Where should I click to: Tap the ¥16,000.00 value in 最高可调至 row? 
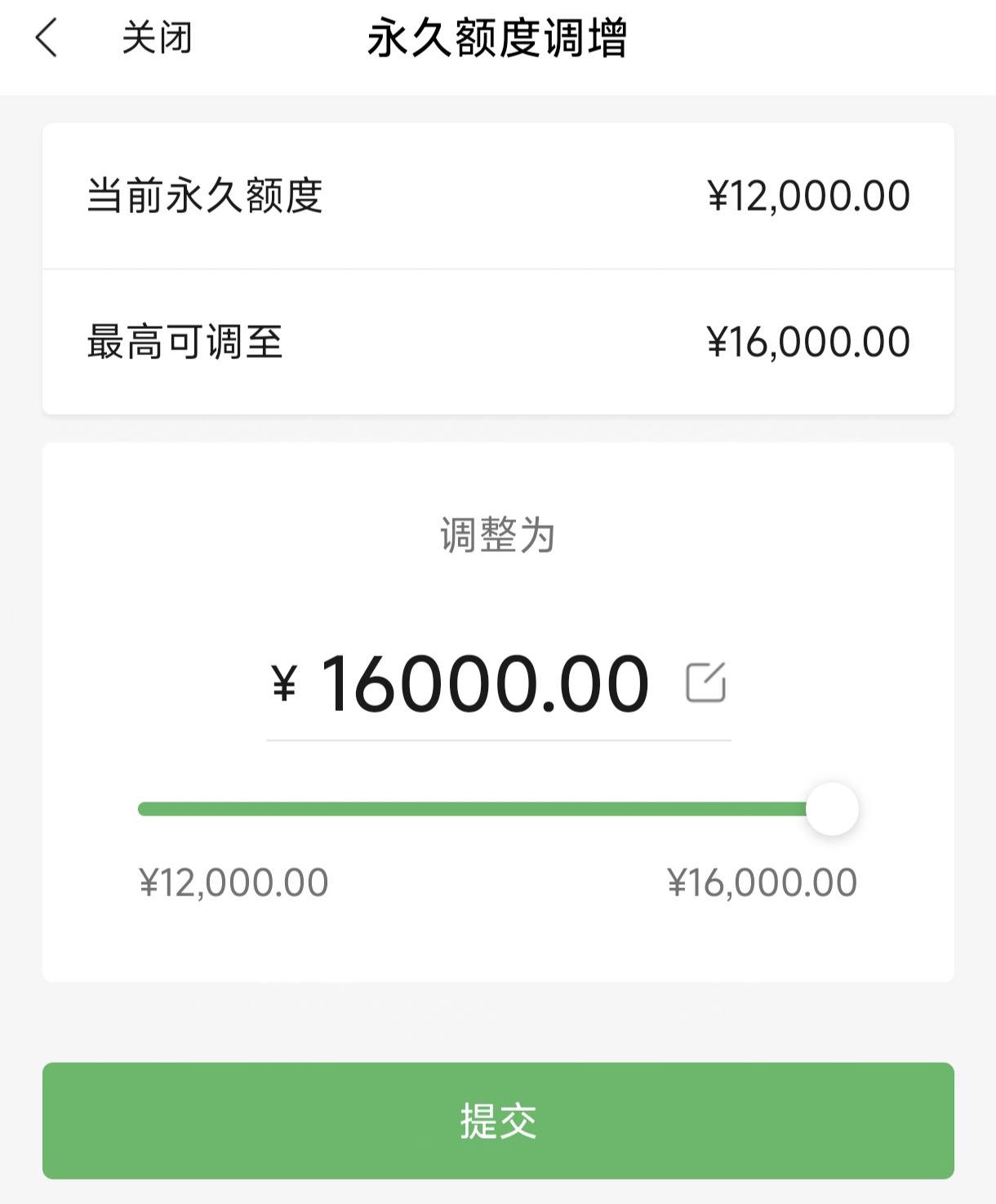tap(808, 341)
